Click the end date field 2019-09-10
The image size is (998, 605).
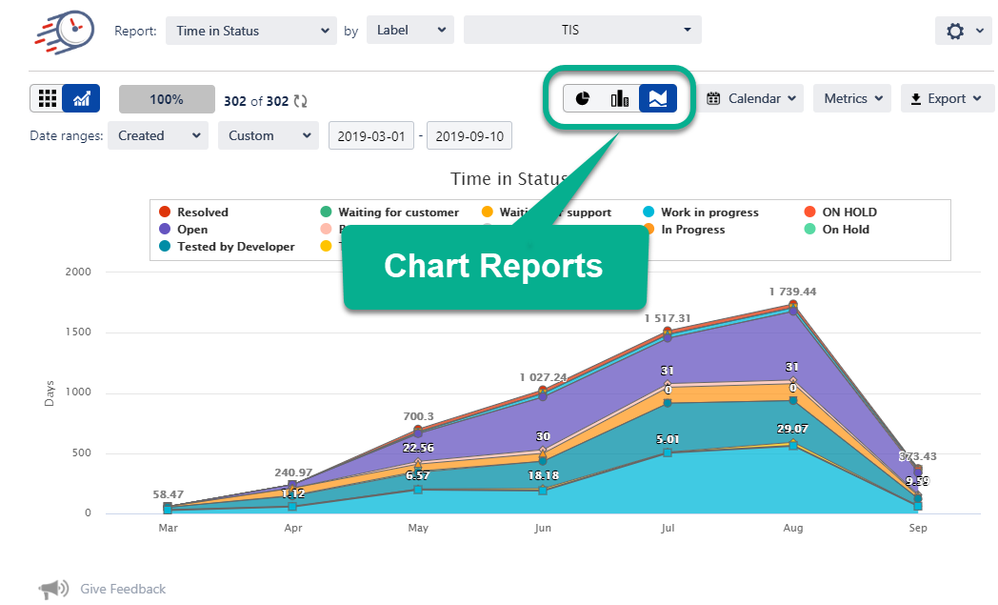tap(469, 136)
